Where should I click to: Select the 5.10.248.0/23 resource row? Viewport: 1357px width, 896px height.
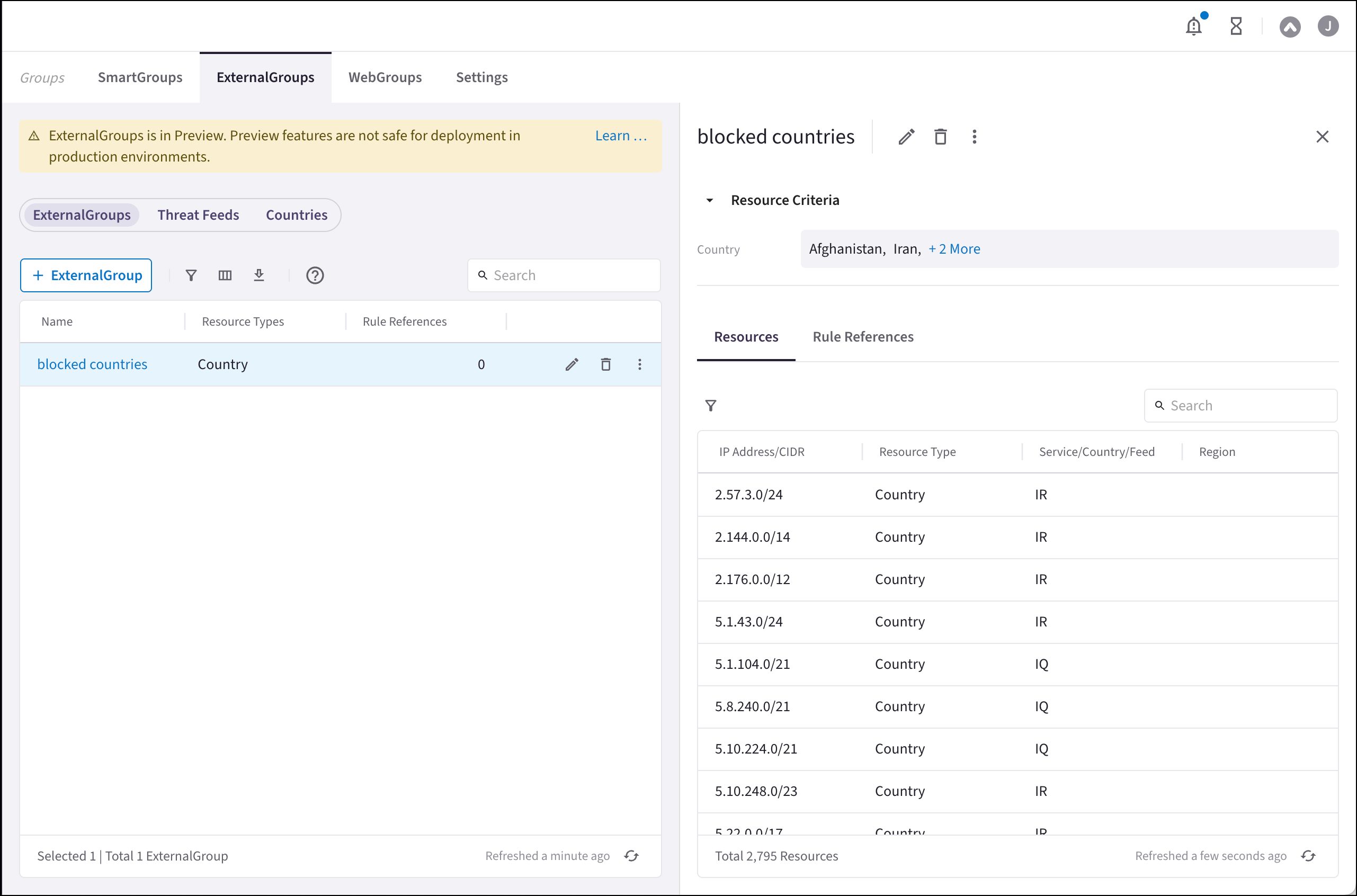click(x=1017, y=791)
